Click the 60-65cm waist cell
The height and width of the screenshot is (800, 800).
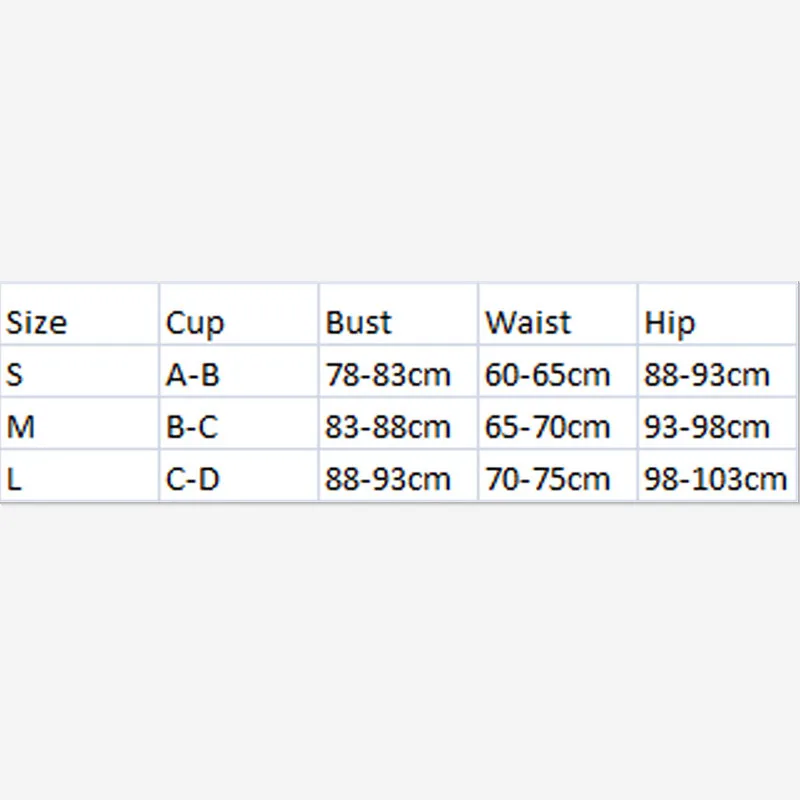coord(558,371)
